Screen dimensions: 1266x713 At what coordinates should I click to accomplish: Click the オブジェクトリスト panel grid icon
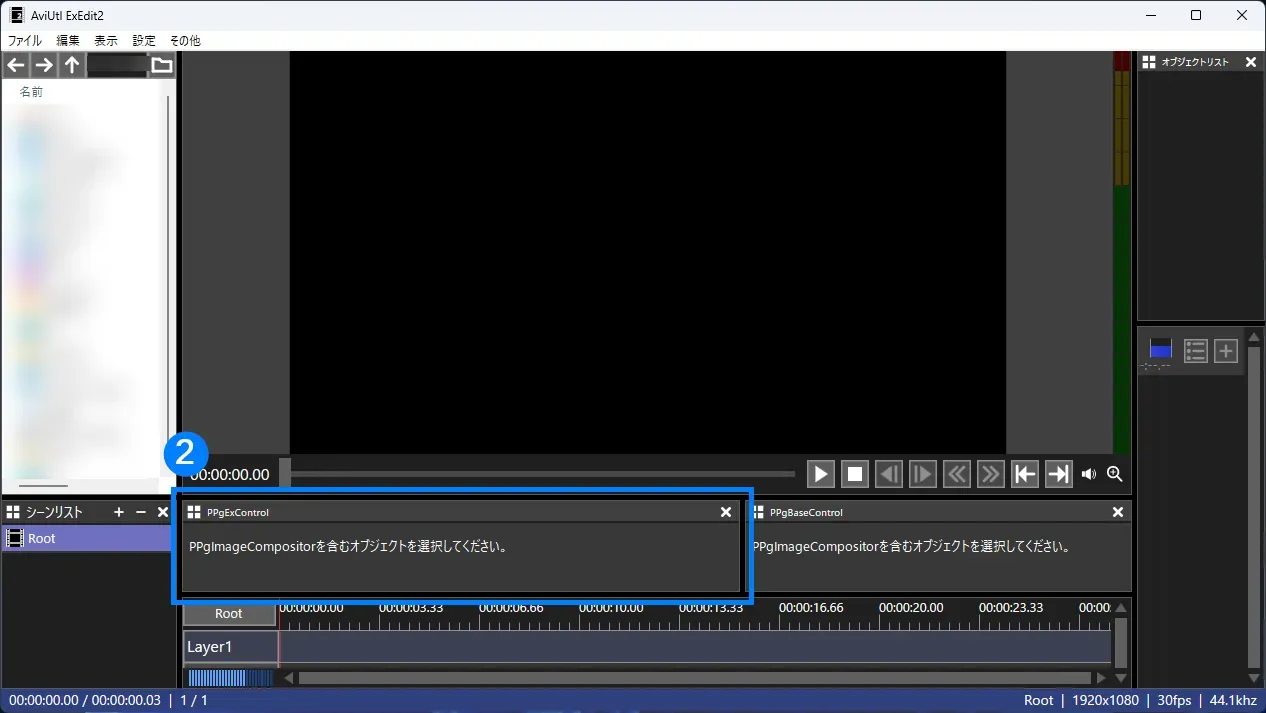click(1149, 62)
